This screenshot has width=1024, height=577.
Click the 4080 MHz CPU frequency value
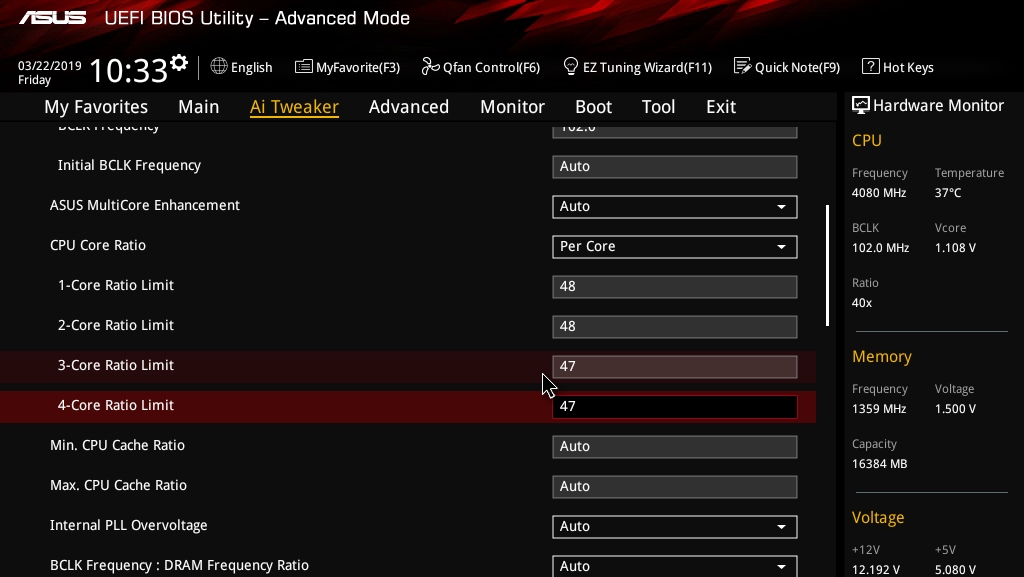[x=879, y=193]
